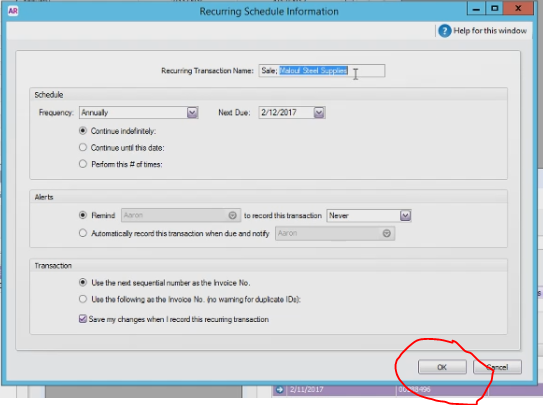Open the Remind user Aaron dropdown arrow
Screen dimensions: 543x405
[x=232, y=215]
